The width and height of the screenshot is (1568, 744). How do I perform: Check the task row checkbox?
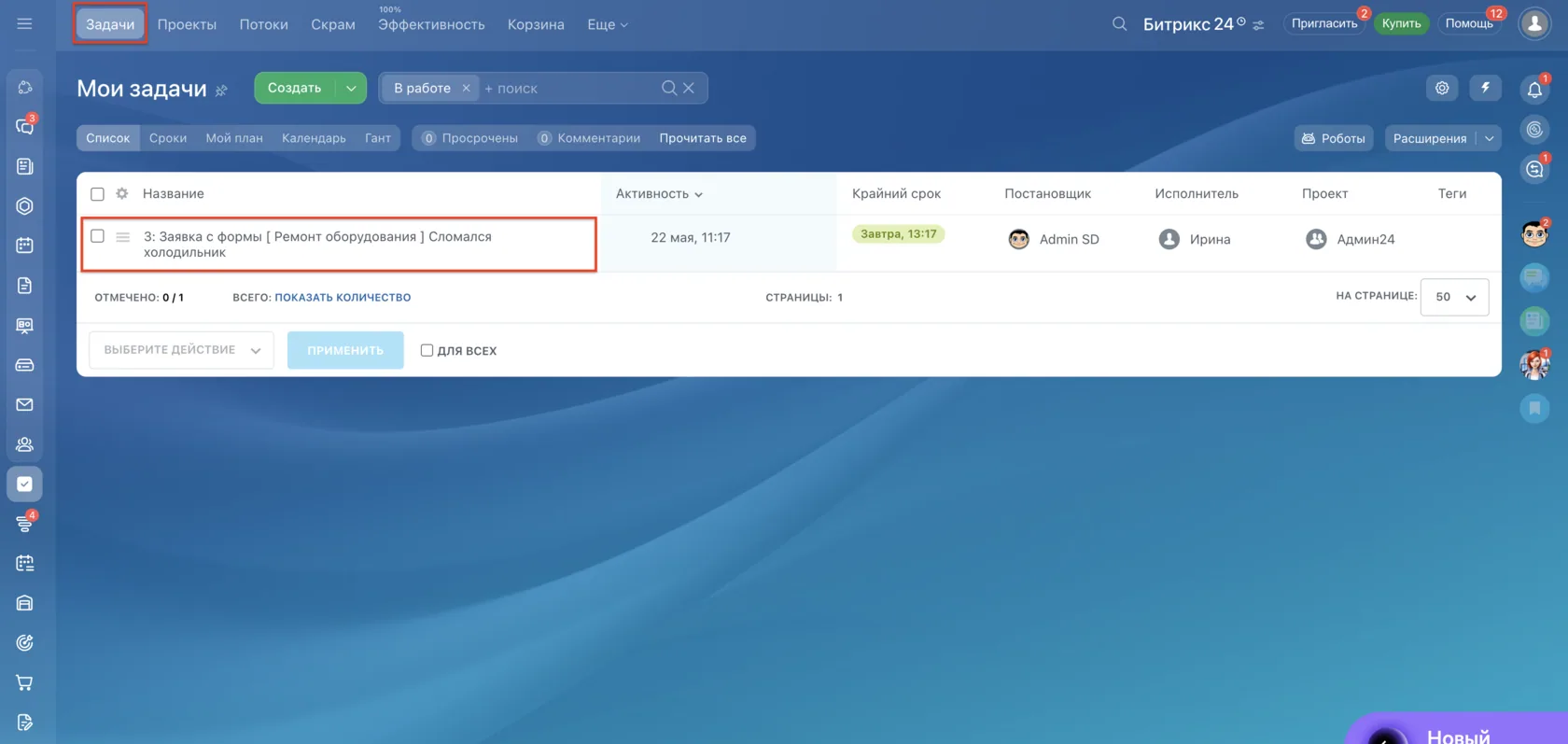97,236
